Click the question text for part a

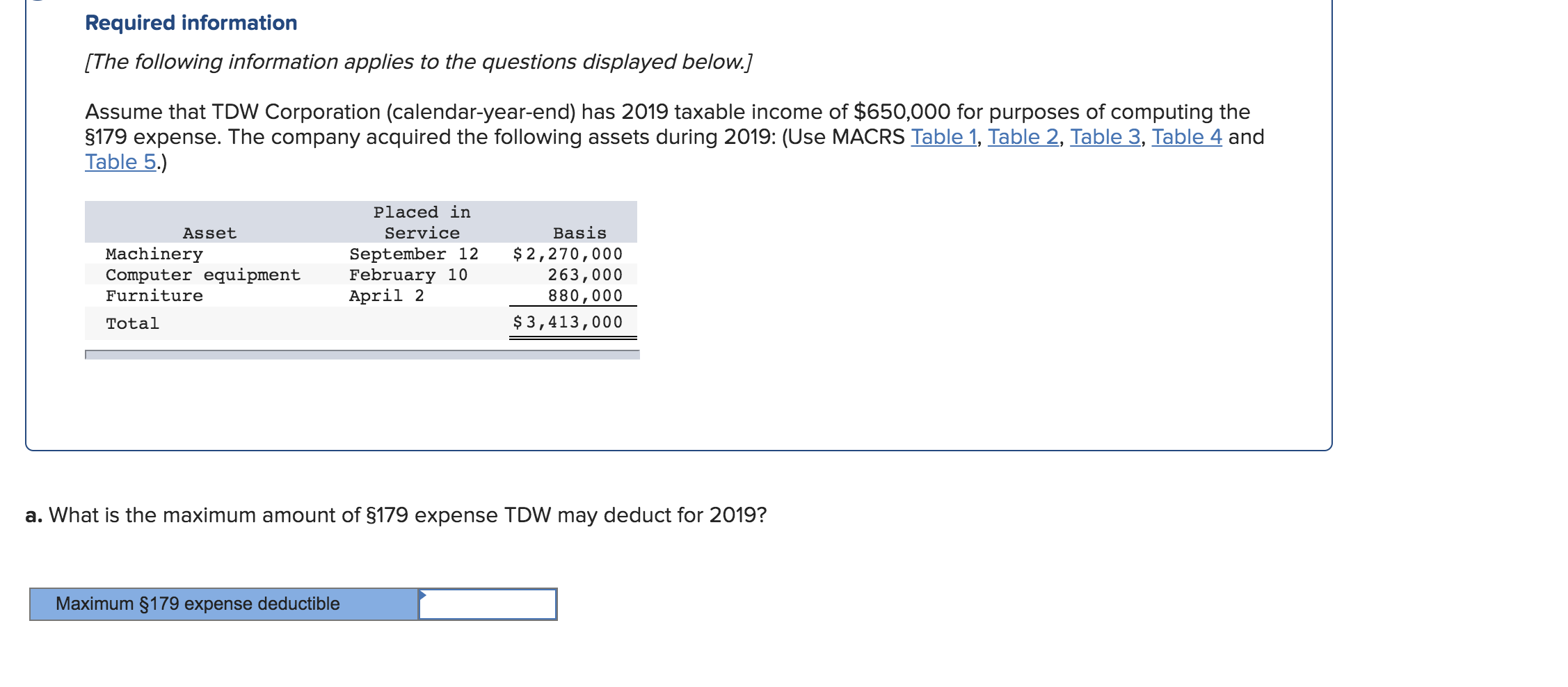(395, 515)
